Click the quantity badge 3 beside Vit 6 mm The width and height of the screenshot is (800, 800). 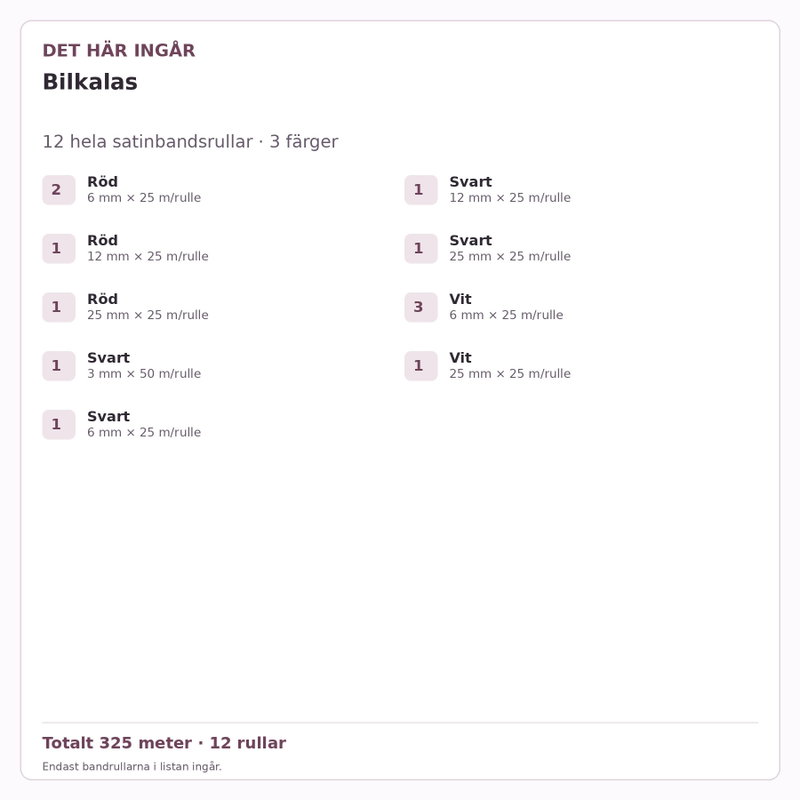click(x=421, y=307)
